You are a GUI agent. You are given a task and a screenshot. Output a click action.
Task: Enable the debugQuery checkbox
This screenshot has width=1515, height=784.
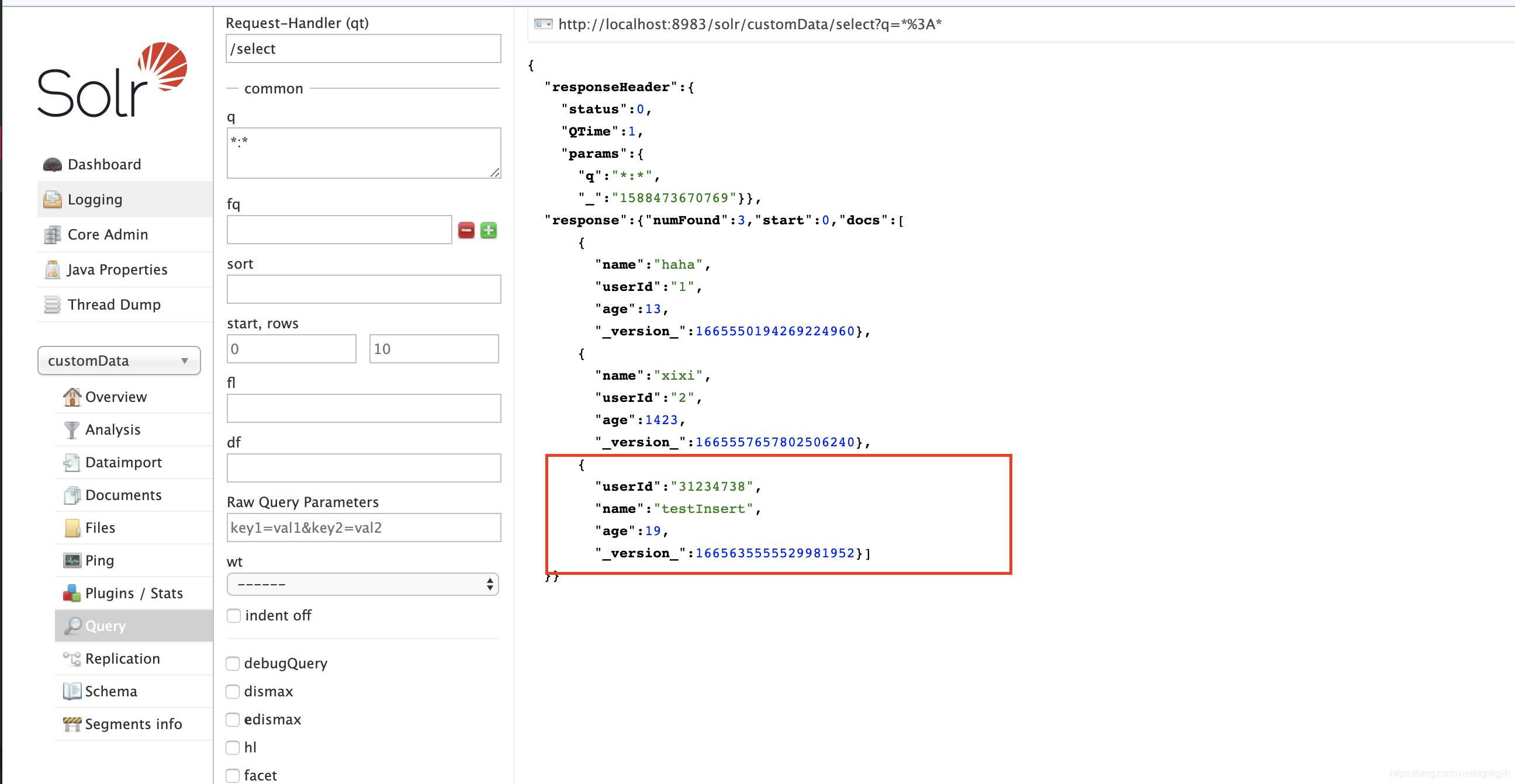(233, 664)
